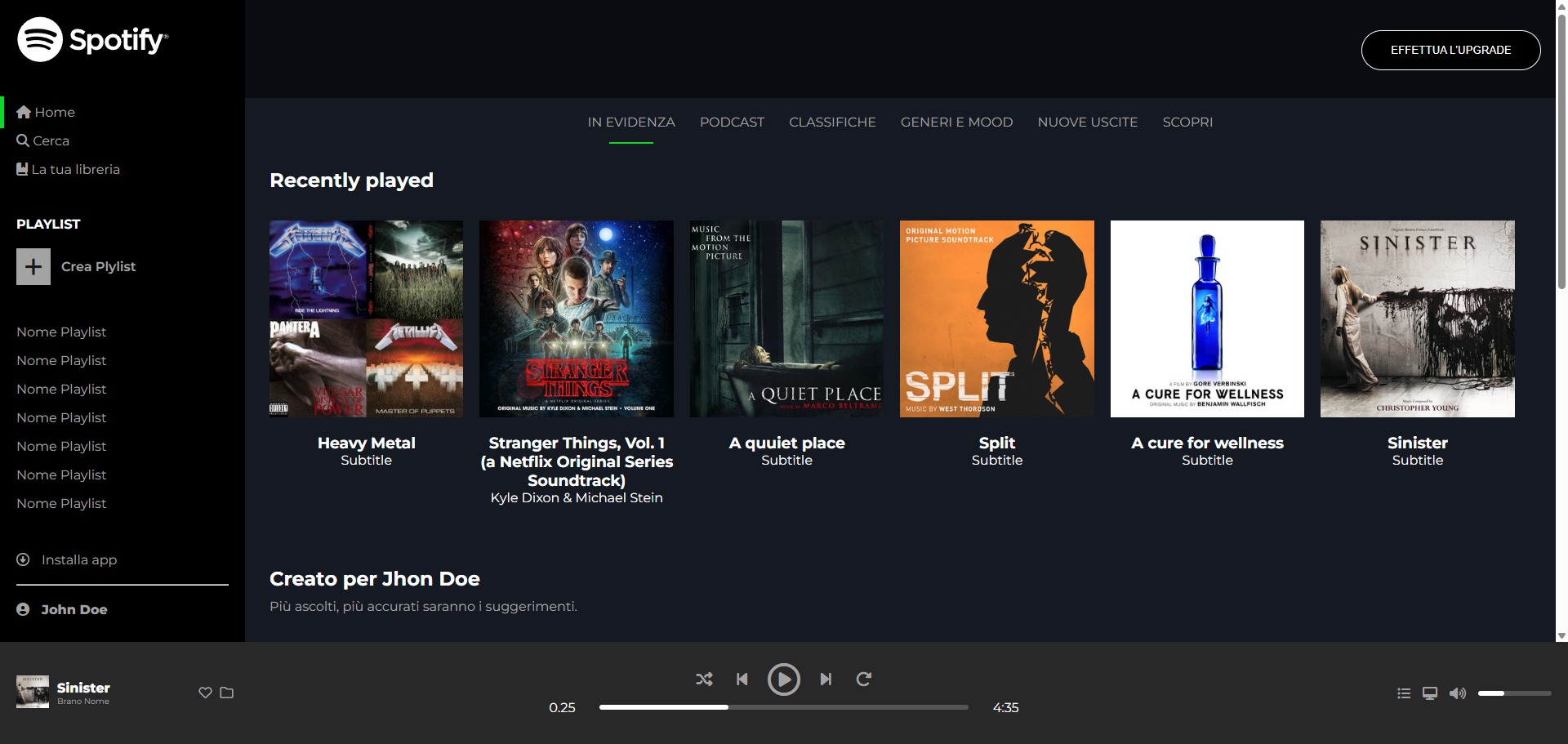
Task: Click the 4:35 track duration
Action: (1005, 707)
